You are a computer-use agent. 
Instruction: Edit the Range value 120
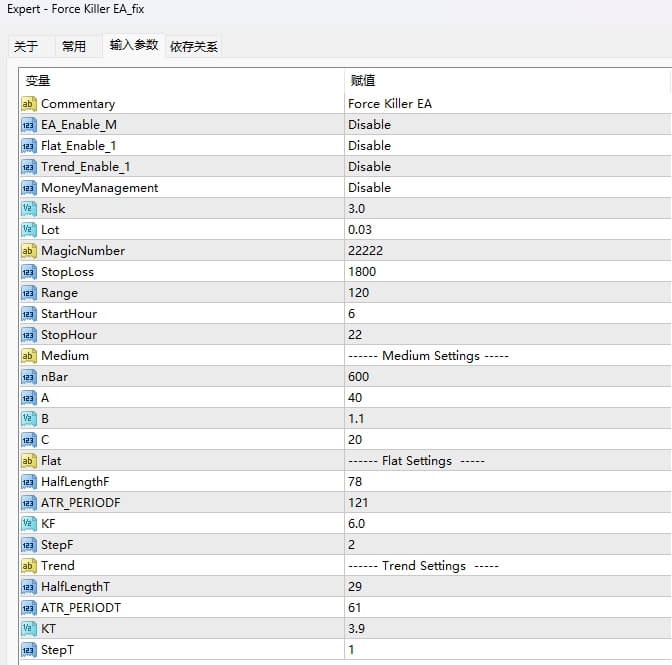pyautogui.click(x=508, y=293)
